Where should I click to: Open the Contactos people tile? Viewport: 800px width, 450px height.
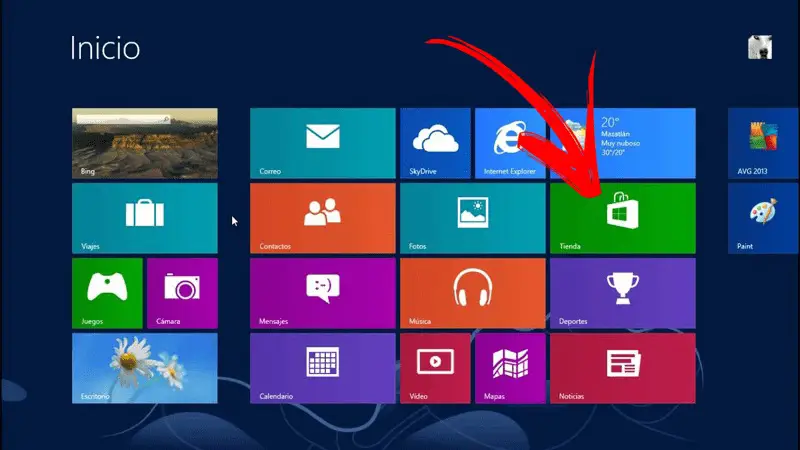point(323,218)
